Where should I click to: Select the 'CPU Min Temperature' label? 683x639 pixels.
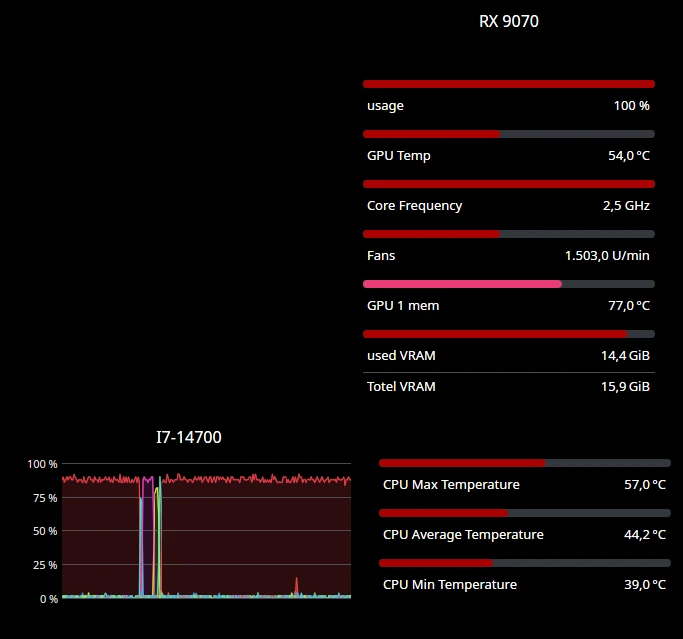pyautogui.click(x=450, y=585)
